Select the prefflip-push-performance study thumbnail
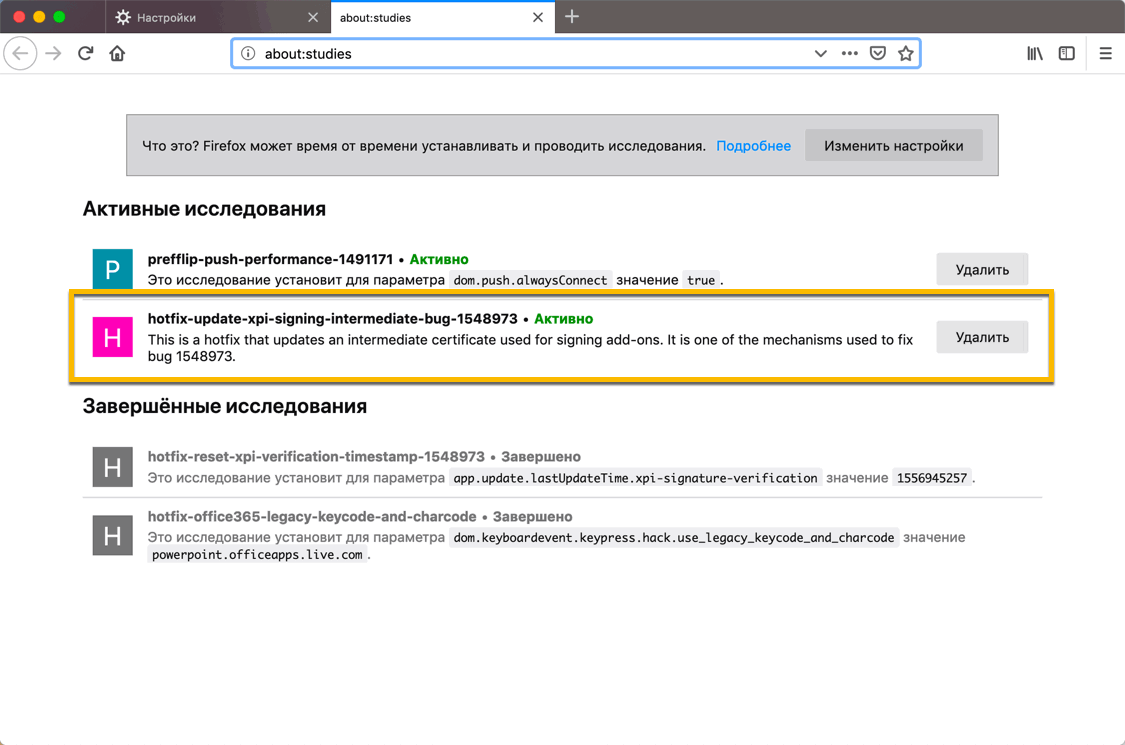1125x745 pixels. 112,268
